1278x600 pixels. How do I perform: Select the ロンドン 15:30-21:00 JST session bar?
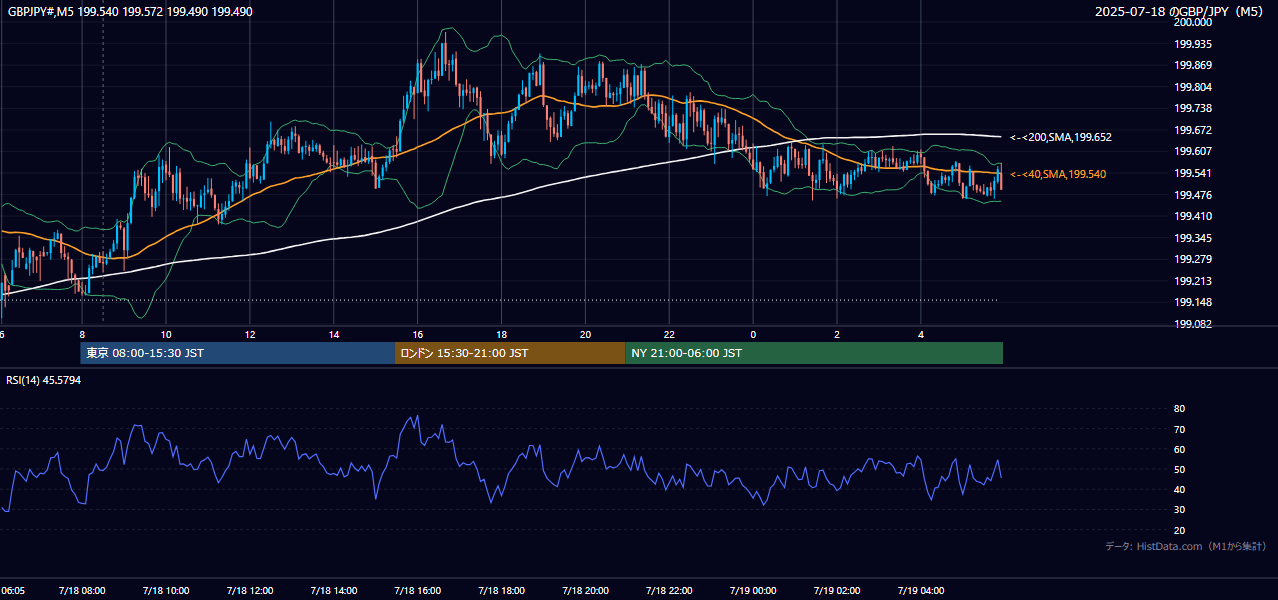pyautogui.click(x=510, y=353)
